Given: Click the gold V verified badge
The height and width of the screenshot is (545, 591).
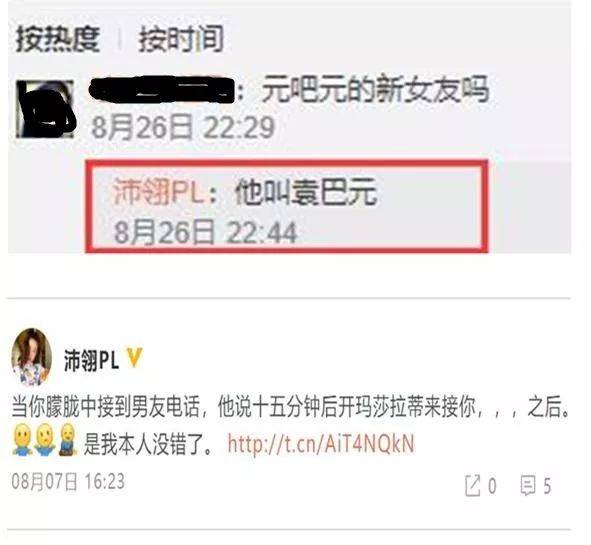Looking at the screenshot, I should coord(134,358).
